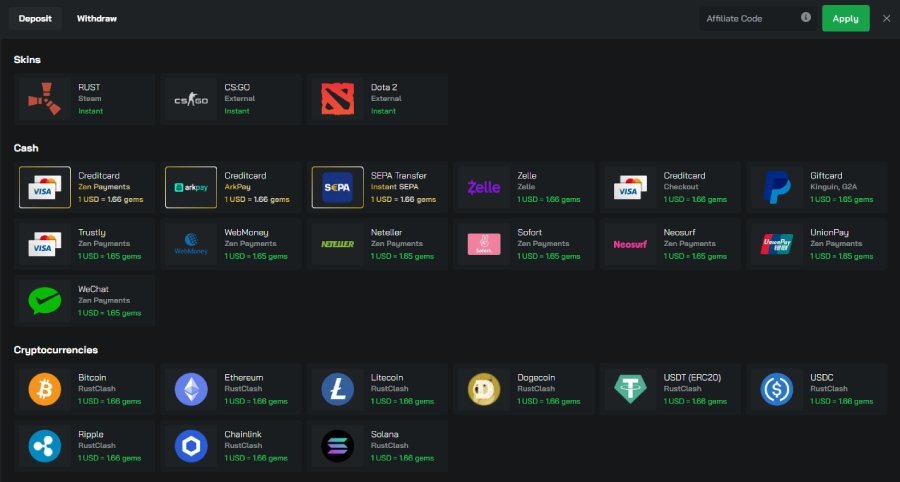900x482 pixels.
Task: Click the Zen Payments Creditcard Visa icon
Action: [x=45, y=187]
